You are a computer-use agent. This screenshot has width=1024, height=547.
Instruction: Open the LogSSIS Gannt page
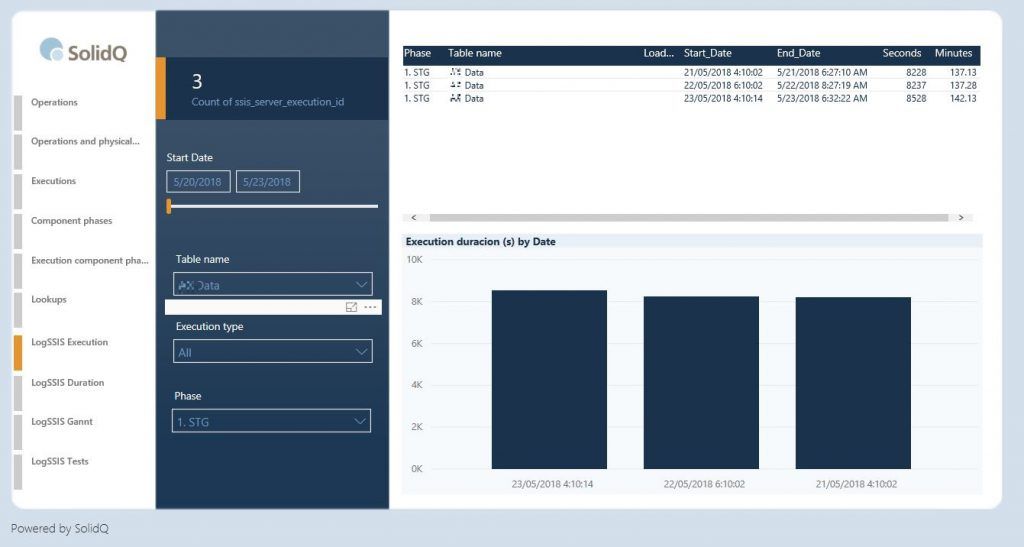pyautogui.click(x=62, y=422)
